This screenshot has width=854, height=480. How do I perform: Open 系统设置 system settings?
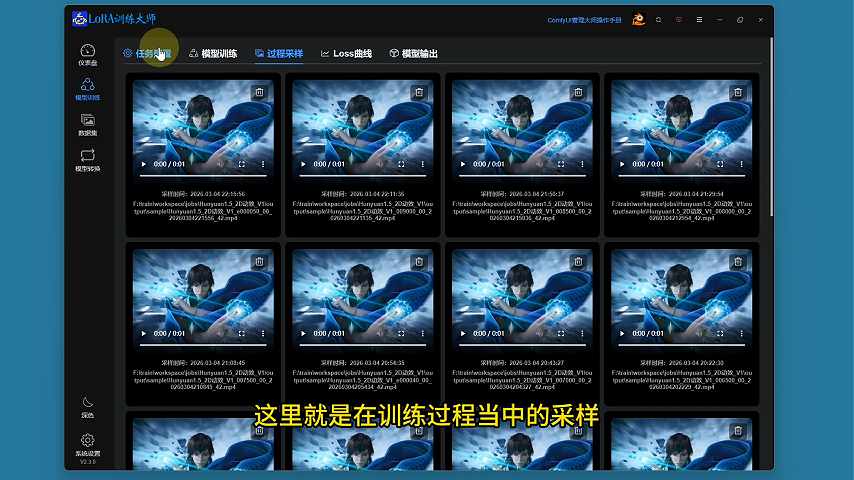tap(88, 444)
